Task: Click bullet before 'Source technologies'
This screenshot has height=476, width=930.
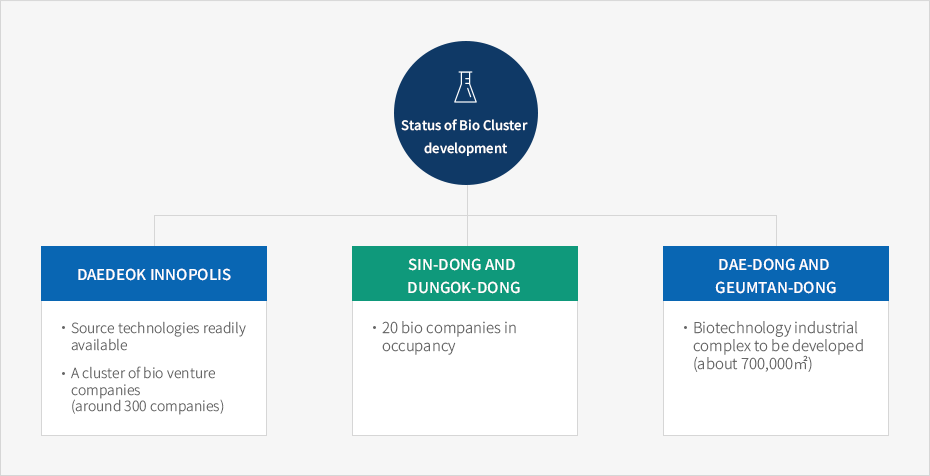Action: 63,328
